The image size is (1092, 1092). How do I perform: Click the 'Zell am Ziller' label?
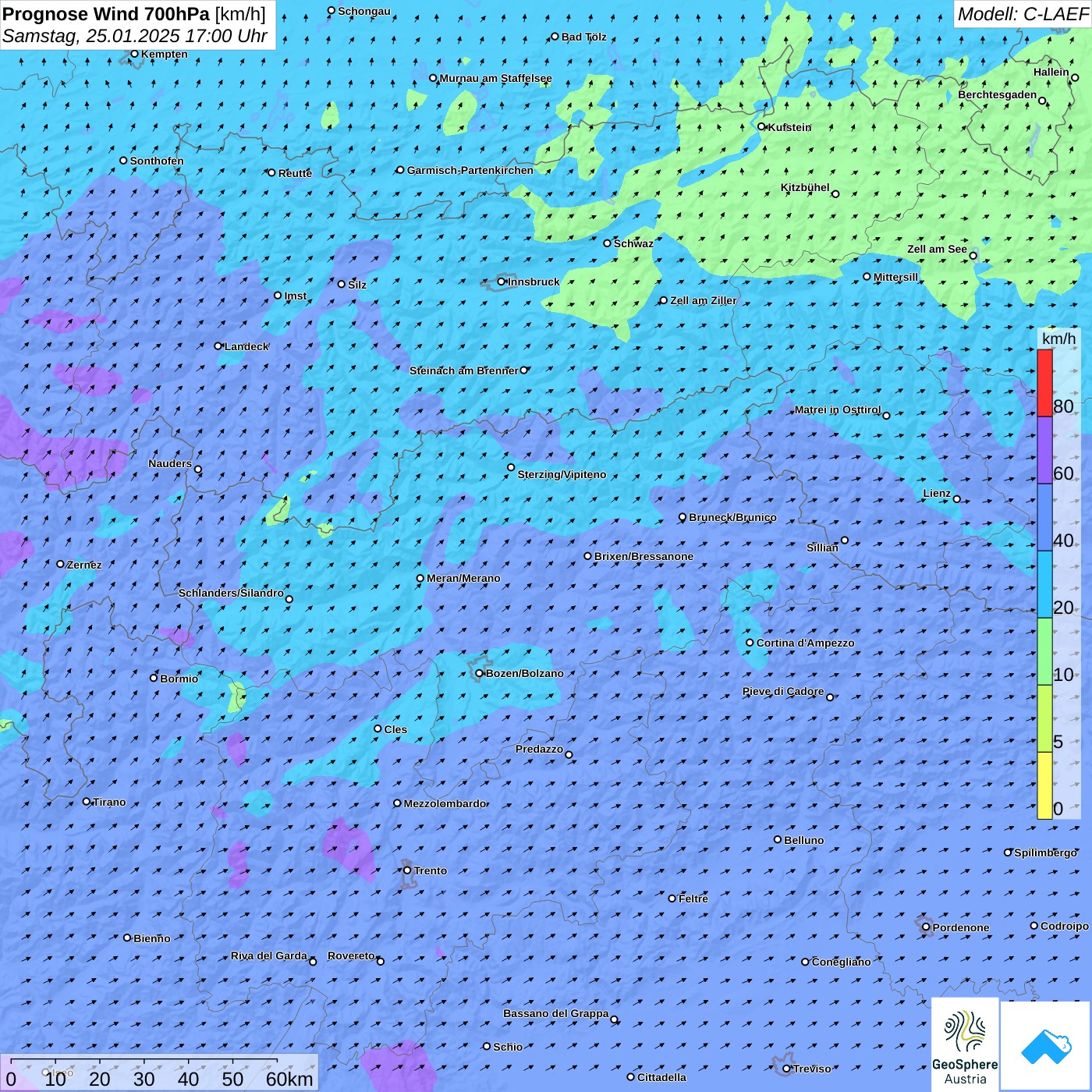point(704,300)
